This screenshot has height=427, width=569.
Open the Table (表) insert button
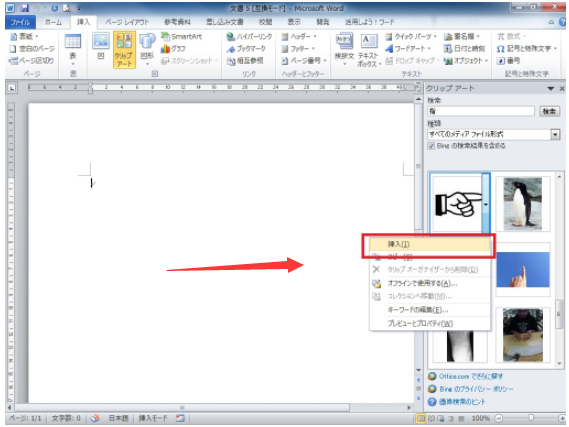73,49
